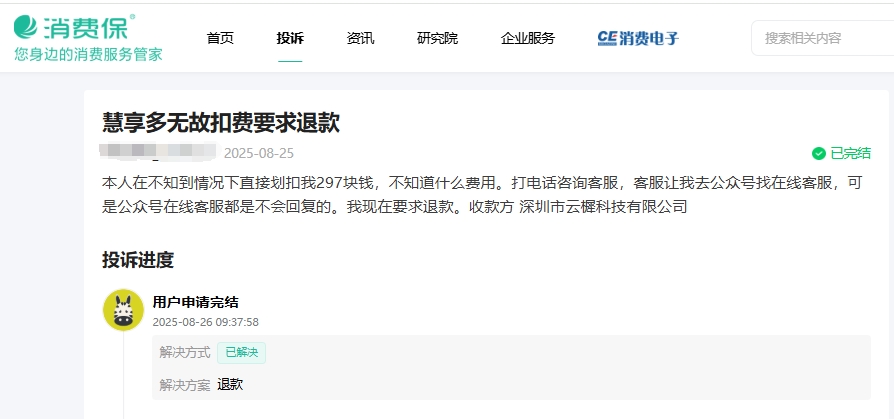
Task: Open the 企业服务 menu item
Action: (x=527, y=38)
